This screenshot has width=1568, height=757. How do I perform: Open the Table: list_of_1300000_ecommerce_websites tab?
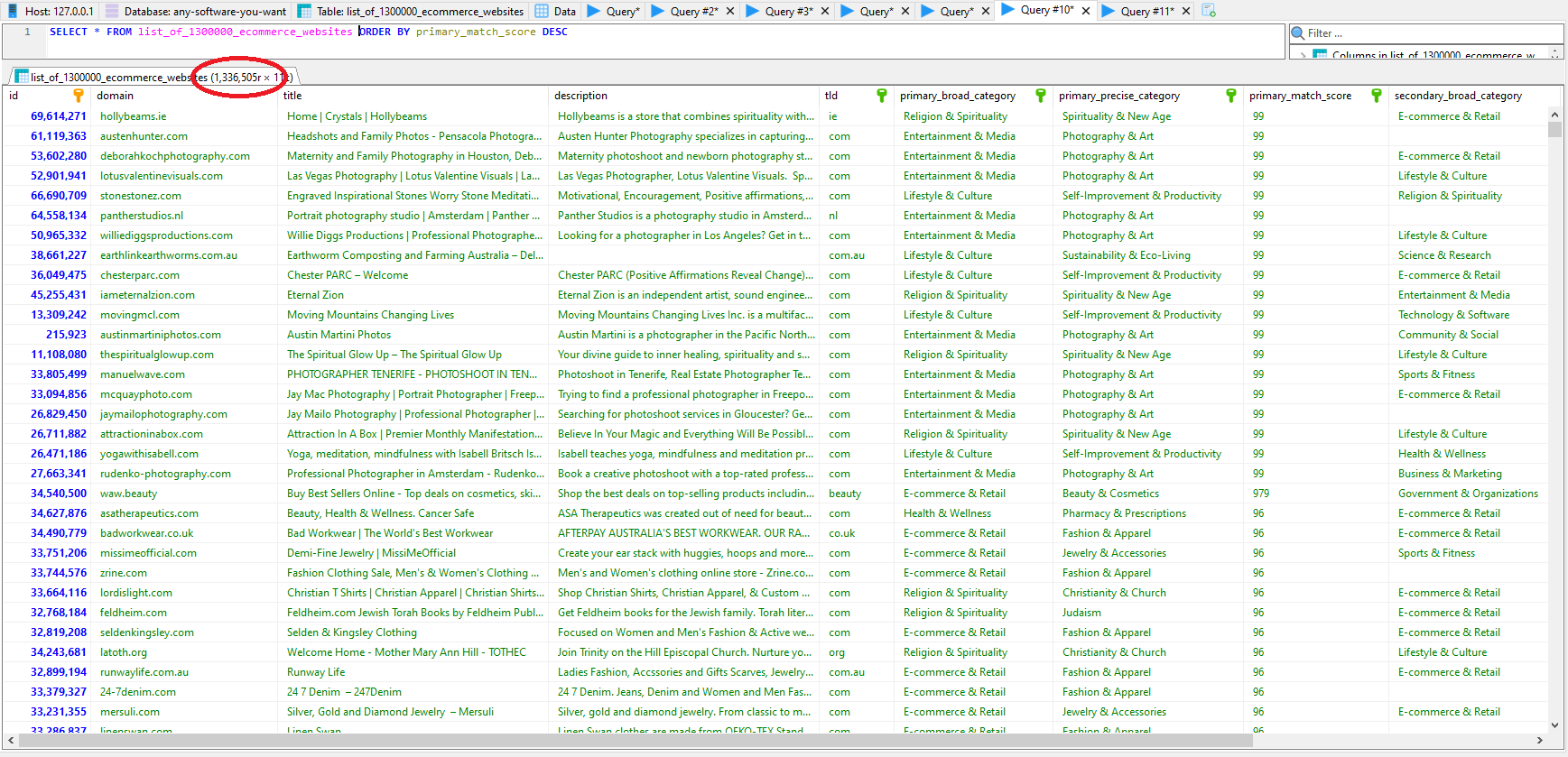point(411,11)
